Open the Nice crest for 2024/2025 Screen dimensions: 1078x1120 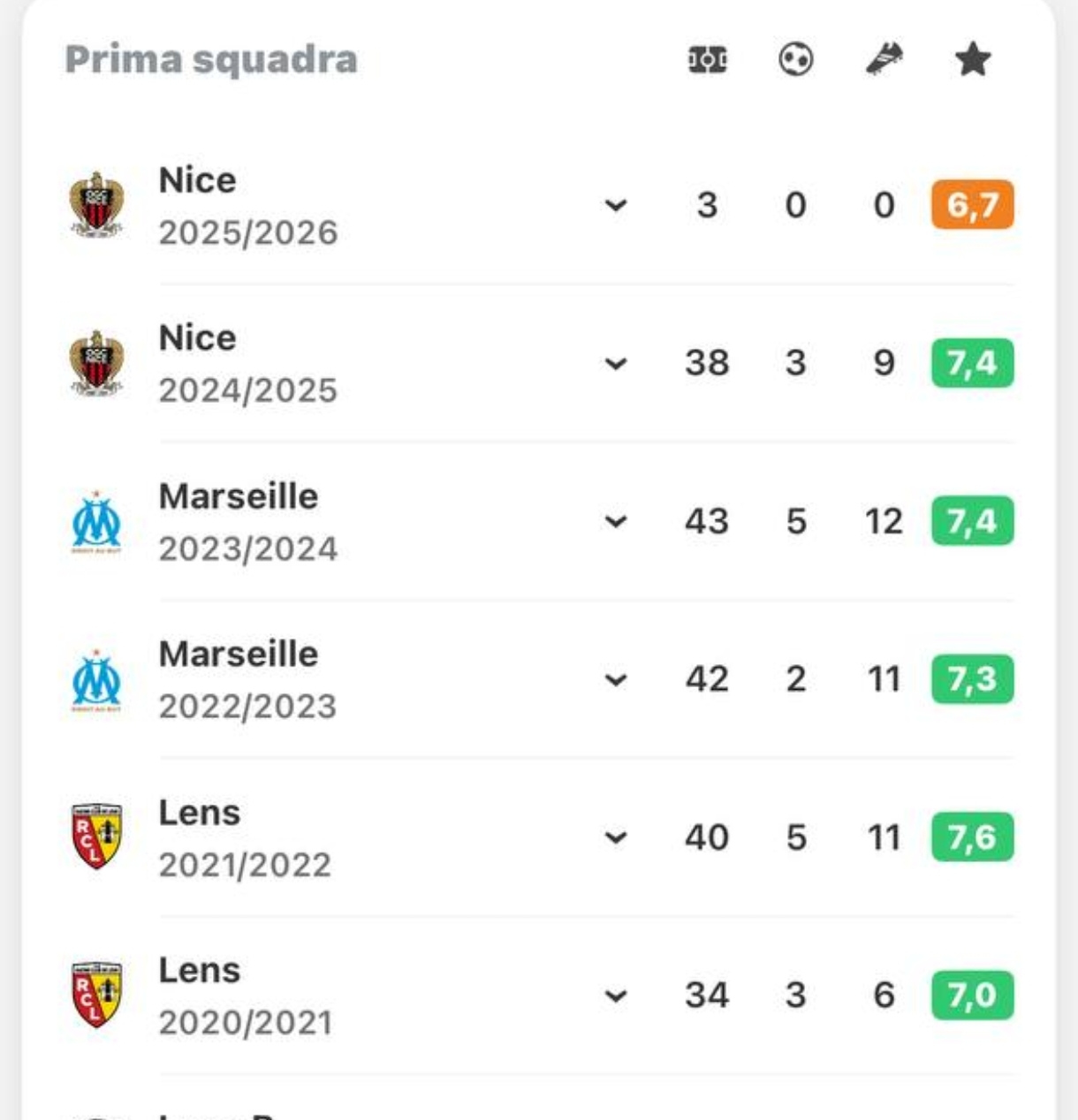pos(96,363)
